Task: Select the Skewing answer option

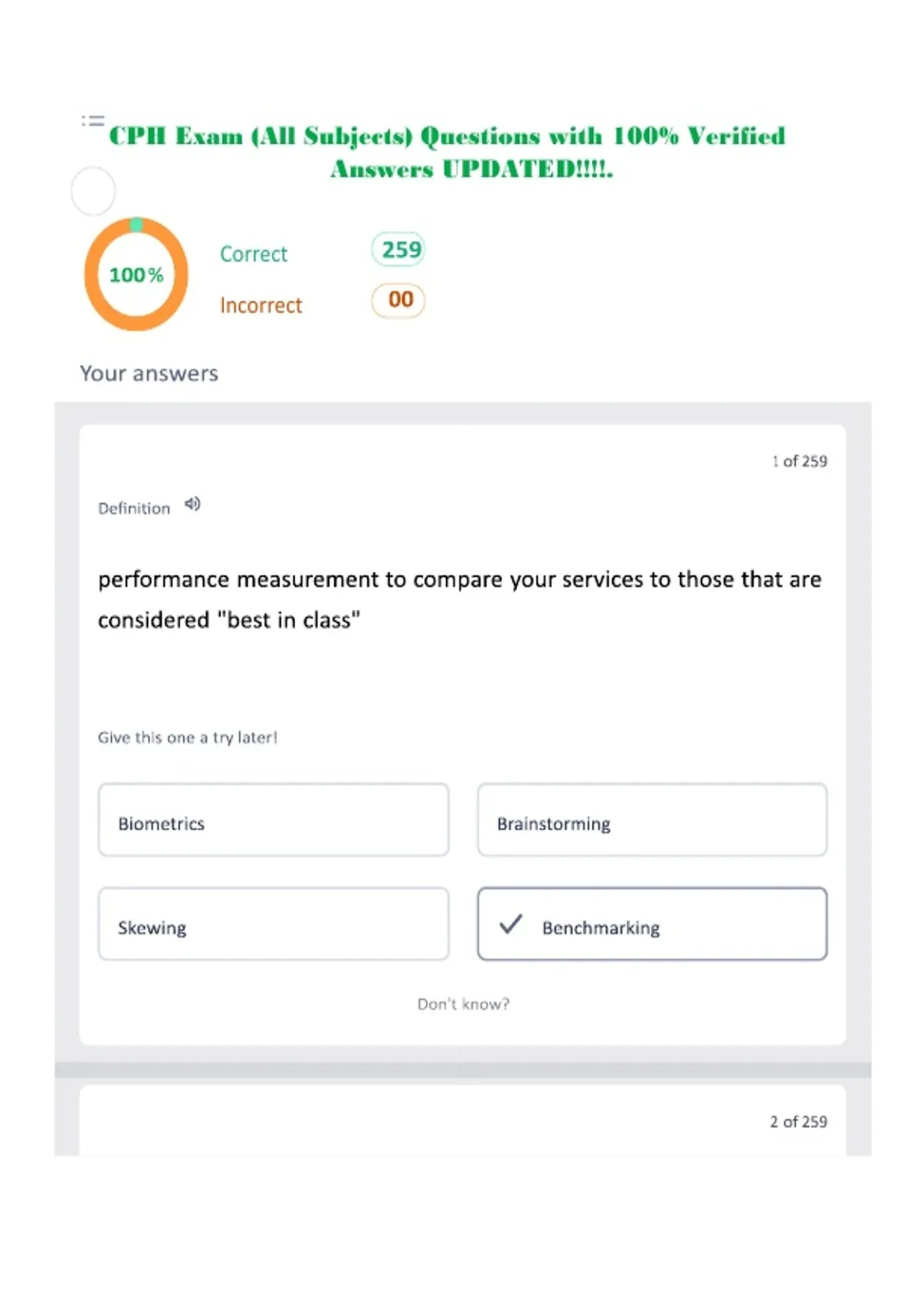Action: [x=273, y=924]
